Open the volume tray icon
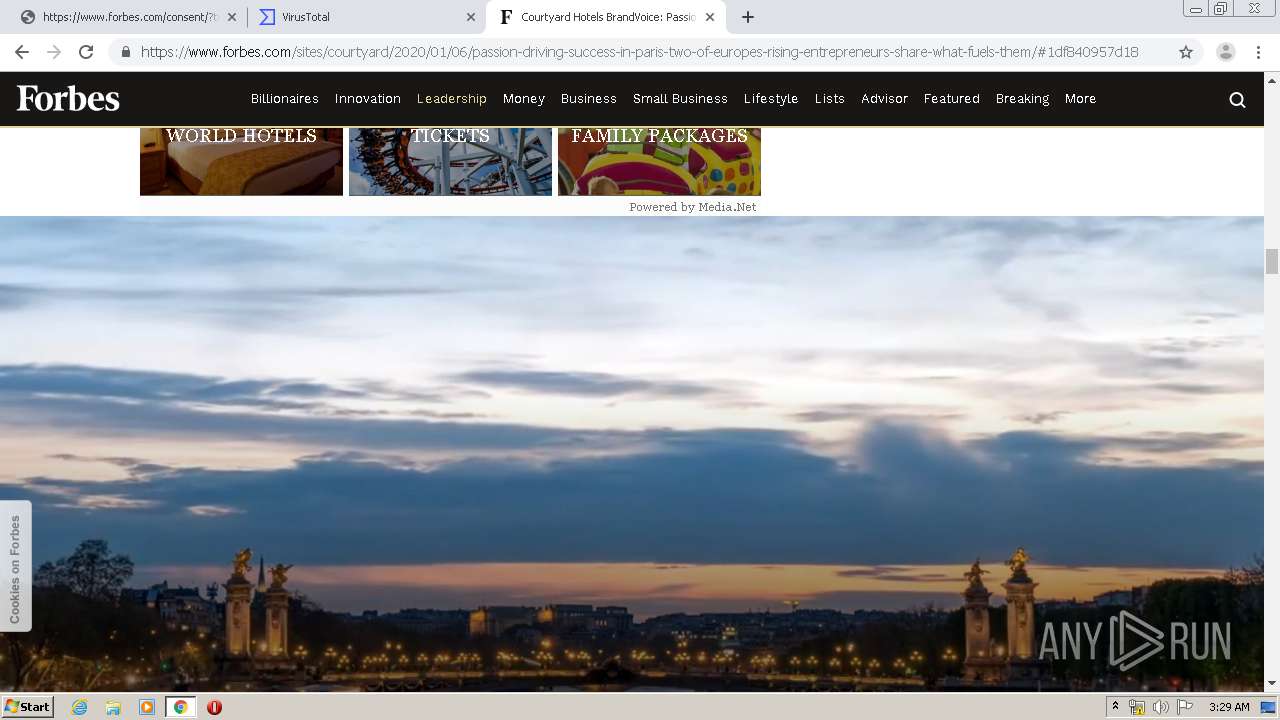The width and height of the screenshot is (1280, 720). pyautogui.click(x=1161, y=707)
